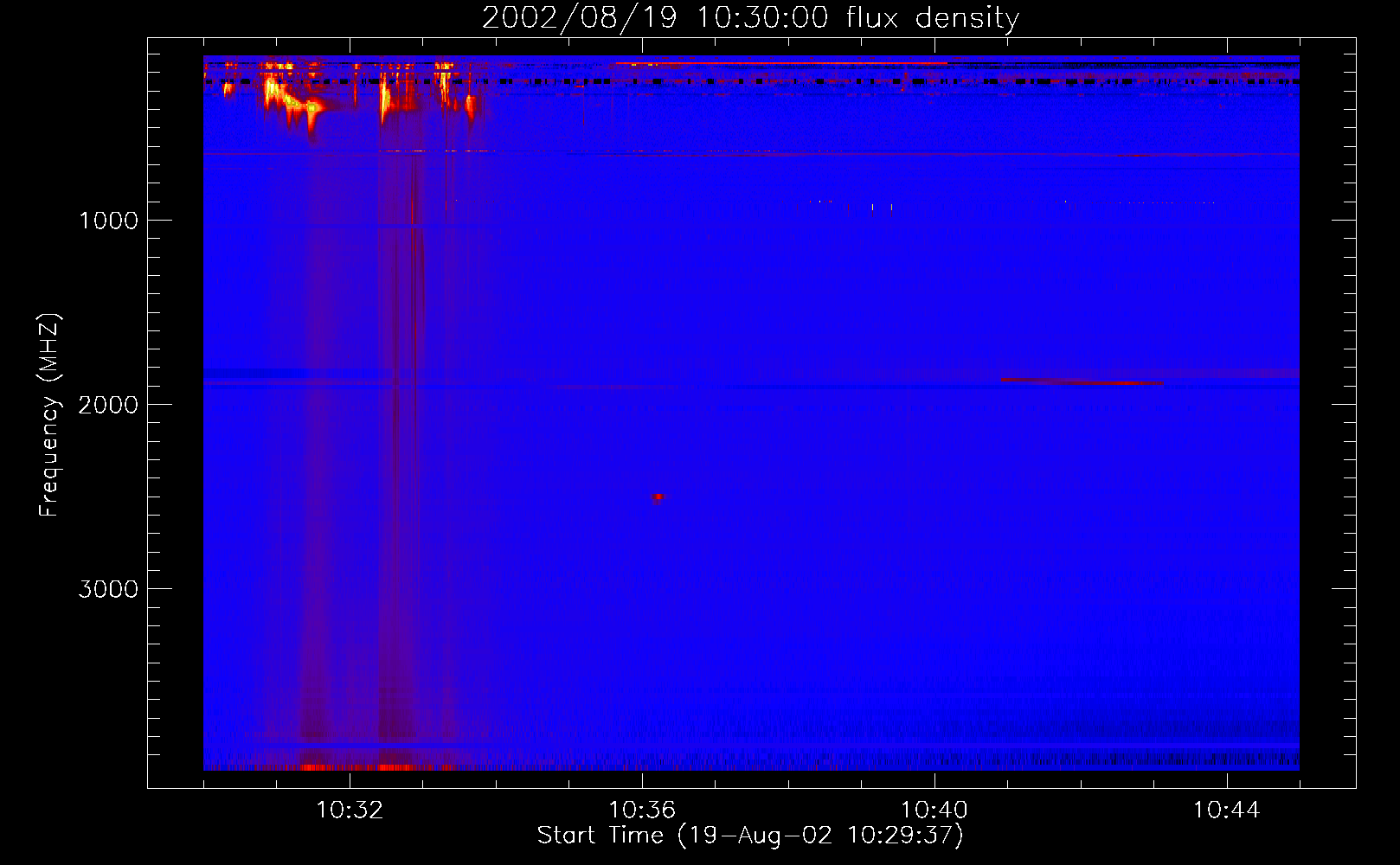1400x865 pixels.
Task: Click the 10:40 time axis label
Action: [x=934, y=811]
